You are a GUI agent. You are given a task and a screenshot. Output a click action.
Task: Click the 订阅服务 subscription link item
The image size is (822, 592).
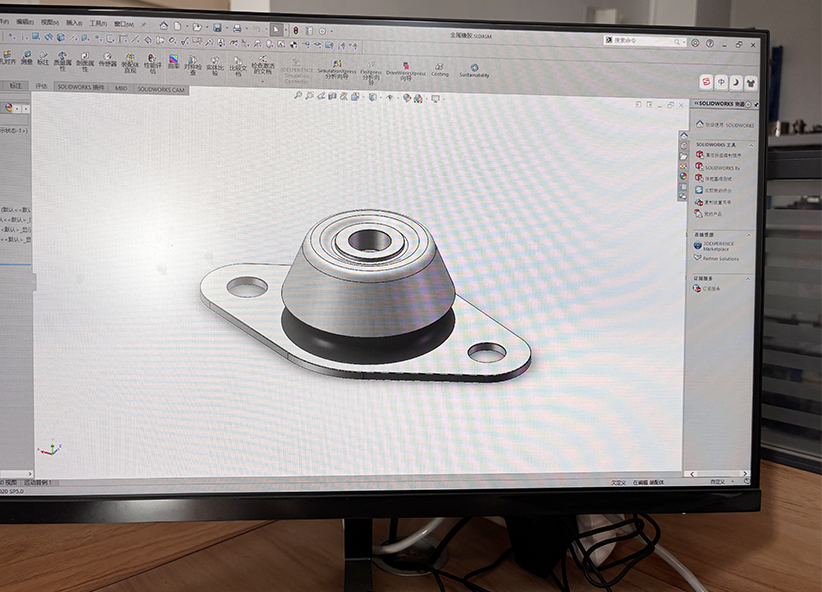(708, 288)
